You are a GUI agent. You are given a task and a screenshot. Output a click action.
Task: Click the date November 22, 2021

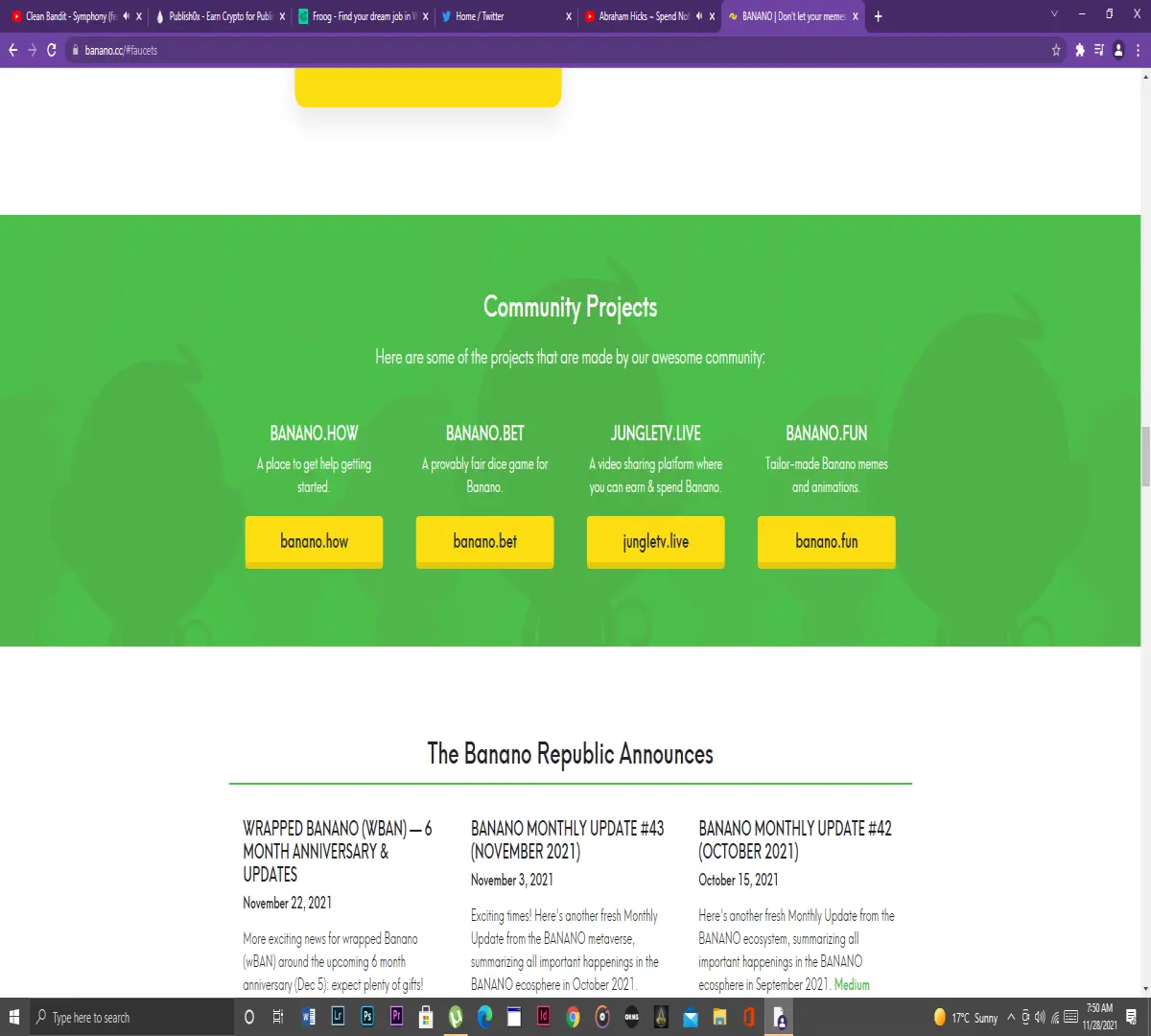[287, 903]
